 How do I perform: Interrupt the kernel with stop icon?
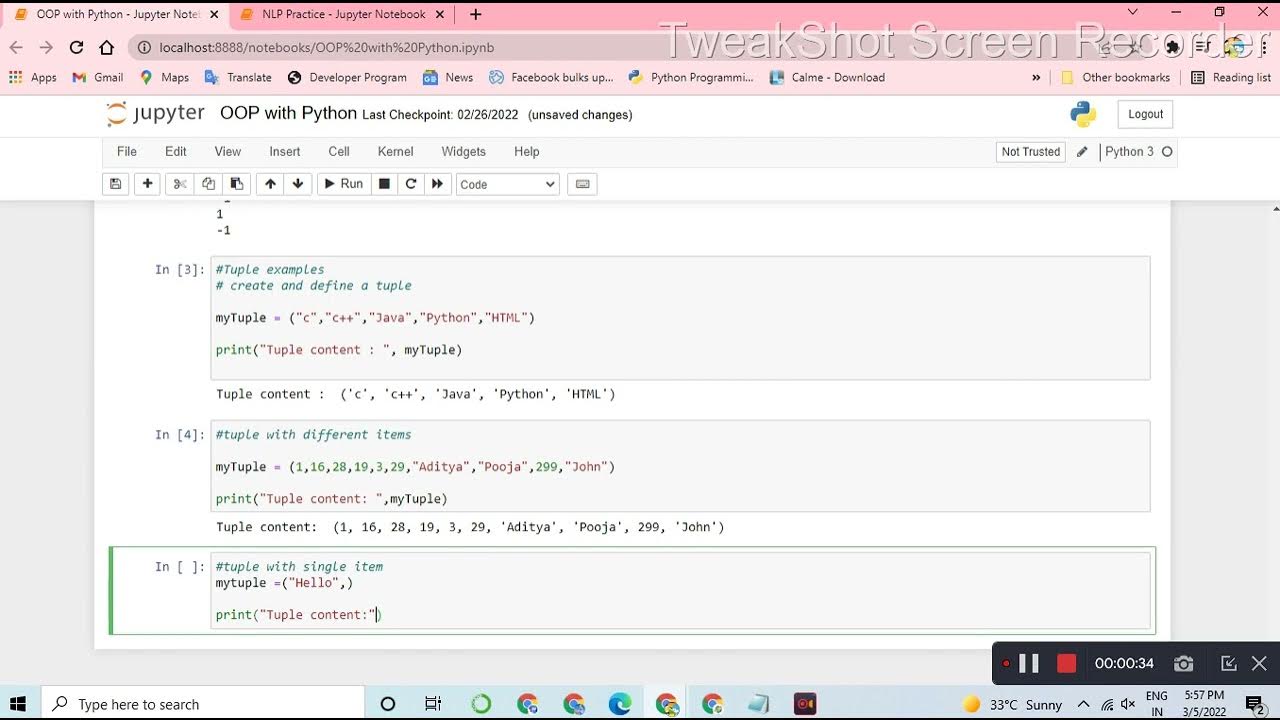pos(384,184)
